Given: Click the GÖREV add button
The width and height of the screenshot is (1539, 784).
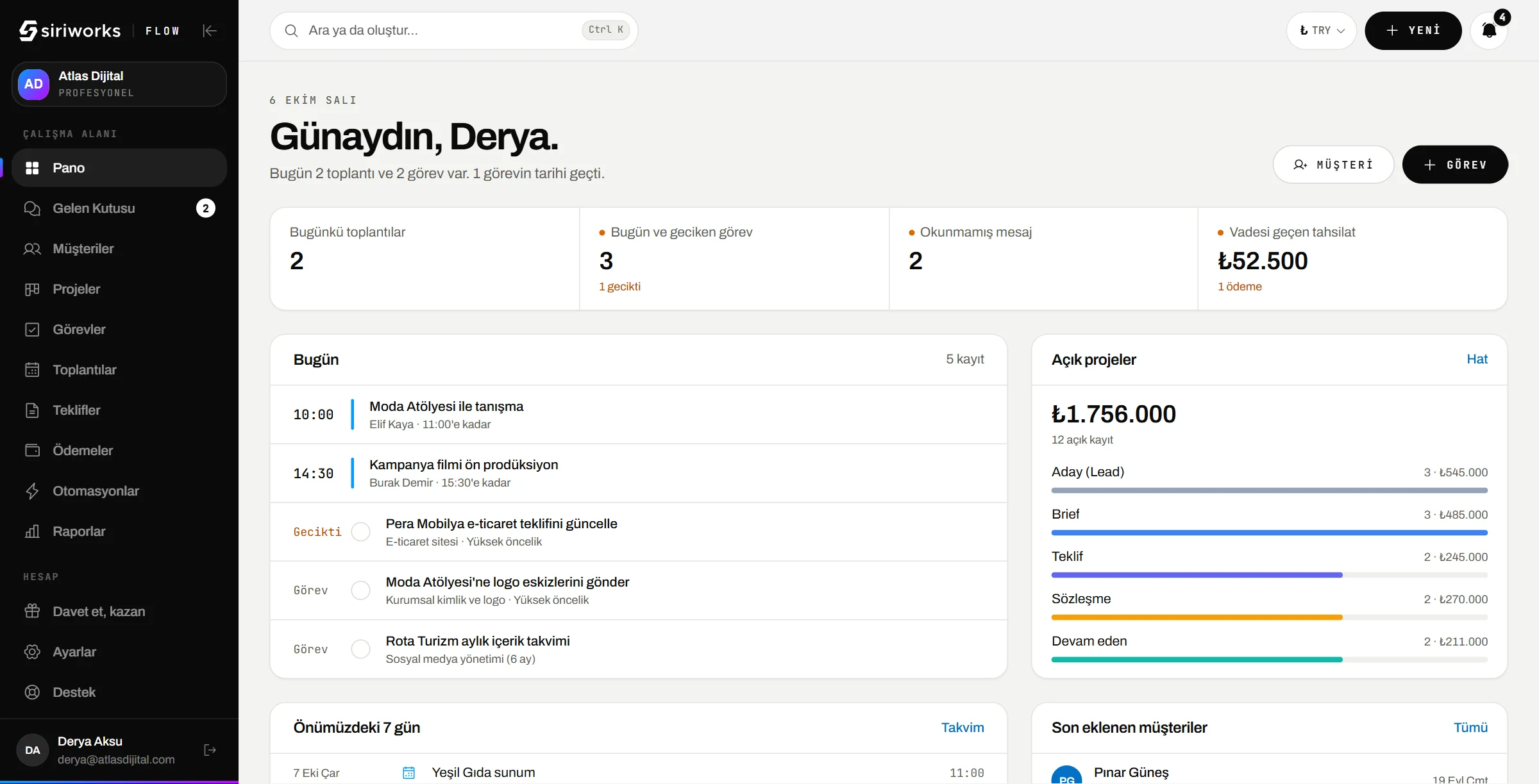Looking at the screenshot, I should click(1455, 165).
